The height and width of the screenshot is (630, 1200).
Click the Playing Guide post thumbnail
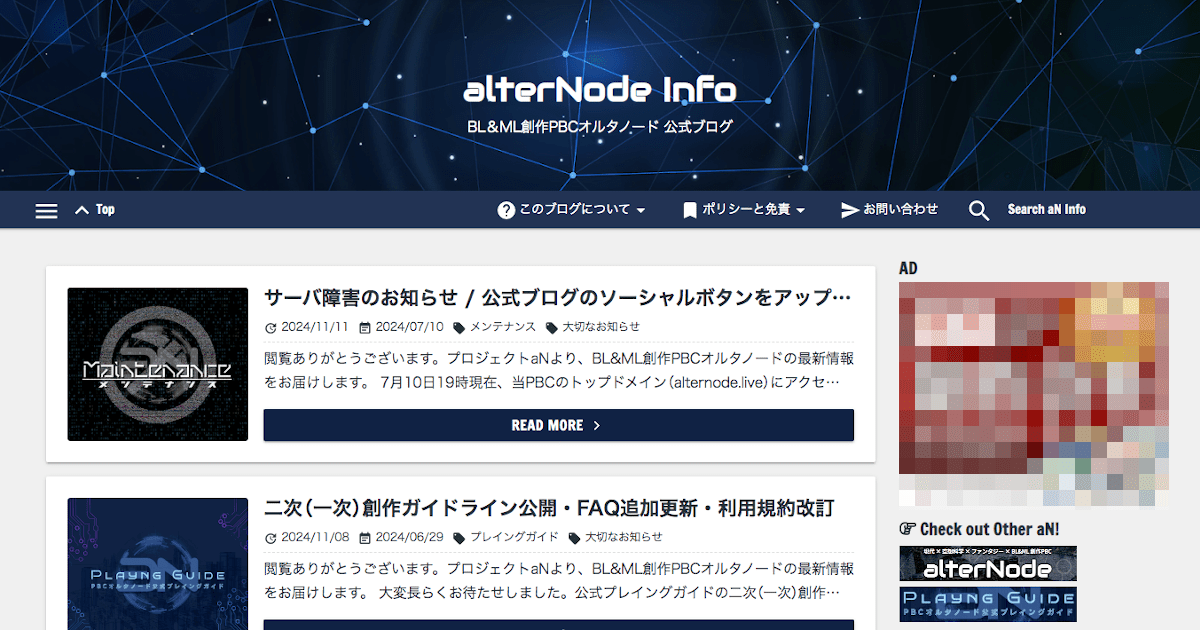pos(157,565)
